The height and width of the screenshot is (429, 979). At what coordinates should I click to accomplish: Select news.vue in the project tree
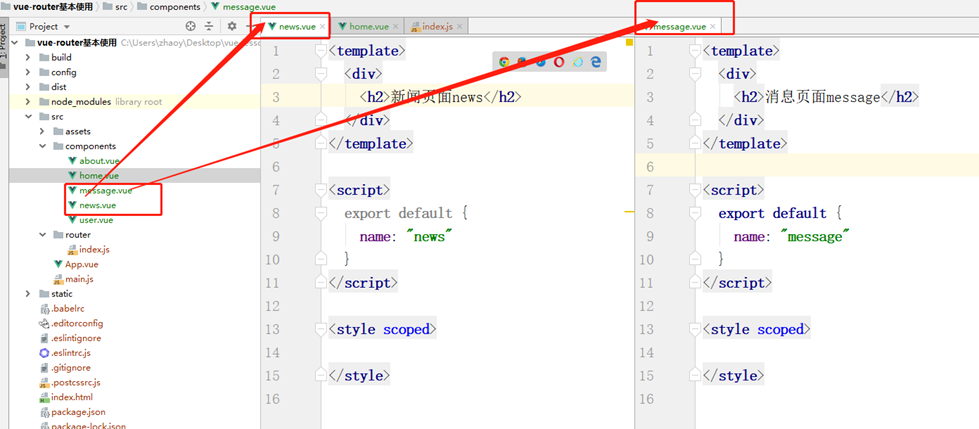(x=92, y=205)
